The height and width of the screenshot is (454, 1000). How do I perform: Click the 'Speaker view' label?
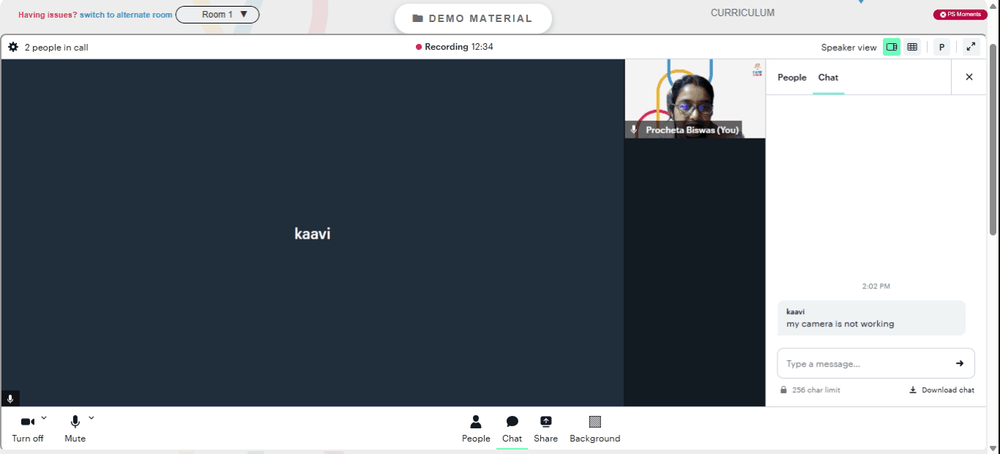(849, 47)
